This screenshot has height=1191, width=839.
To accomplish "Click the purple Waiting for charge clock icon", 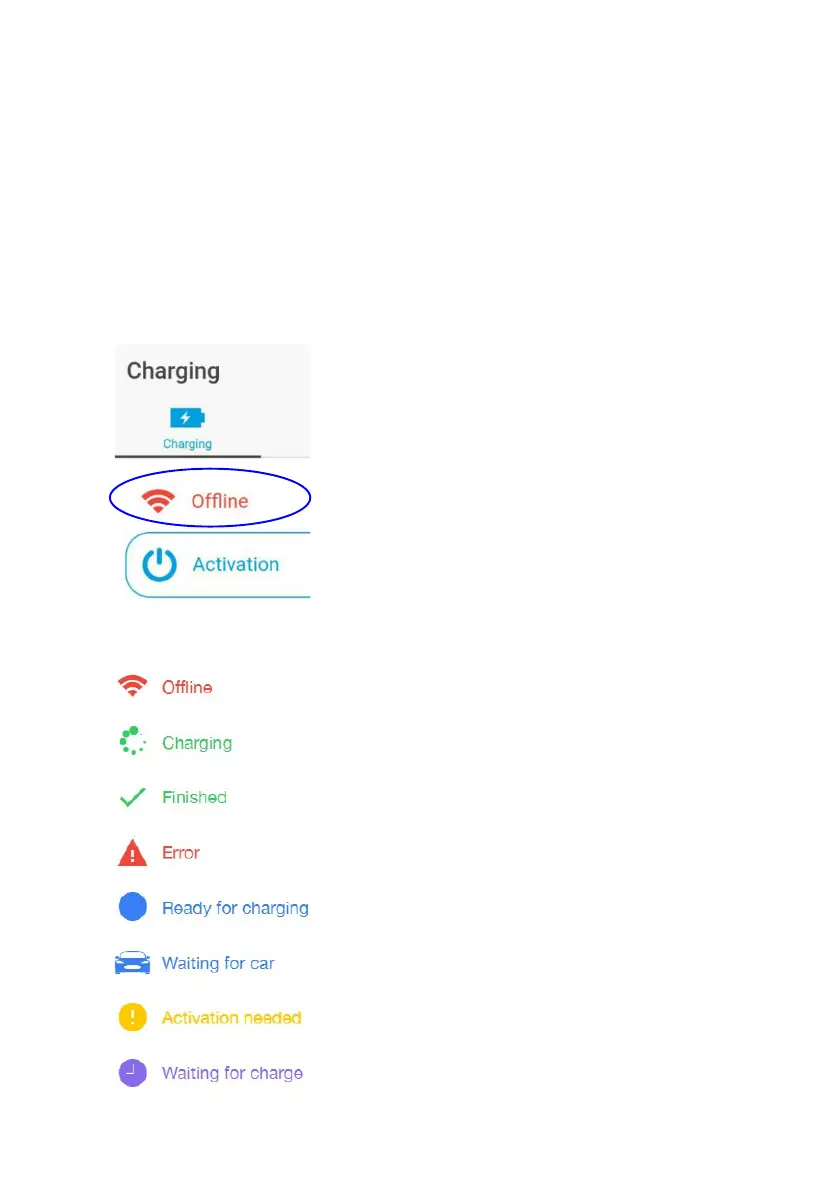I will 132,1073.
